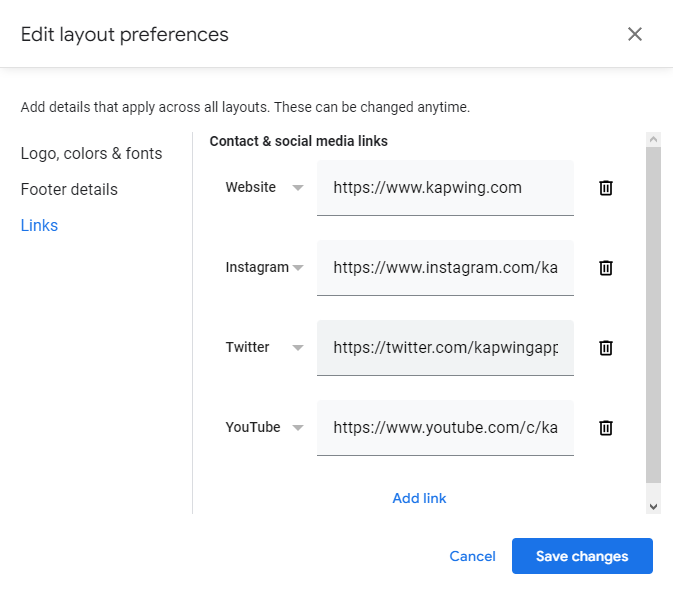Select the Links section
Image resolution: width=673 pixels, height=595 pixels.
(x=39, y=225)
